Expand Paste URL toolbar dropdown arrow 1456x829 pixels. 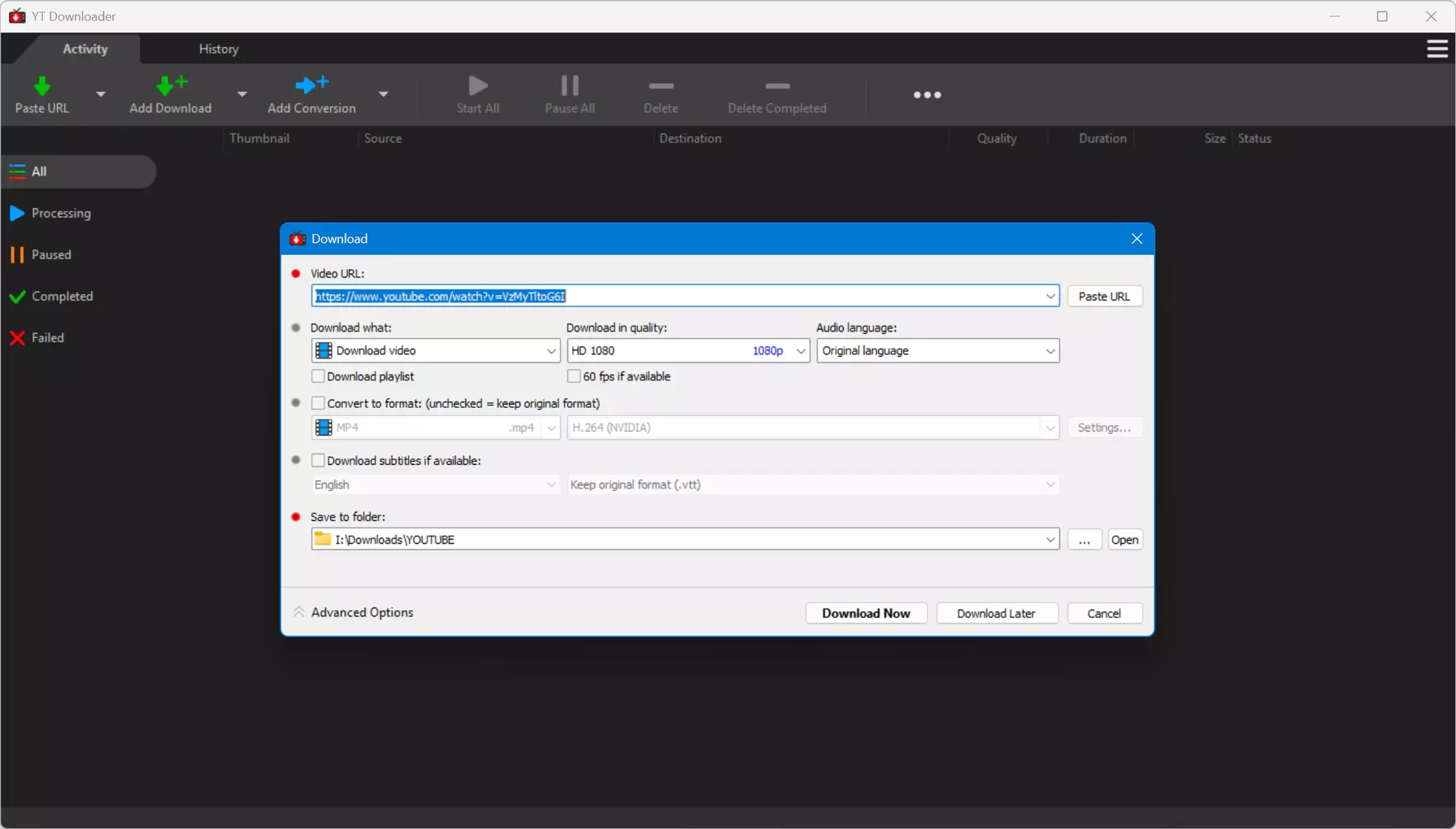tap(101, 94)
